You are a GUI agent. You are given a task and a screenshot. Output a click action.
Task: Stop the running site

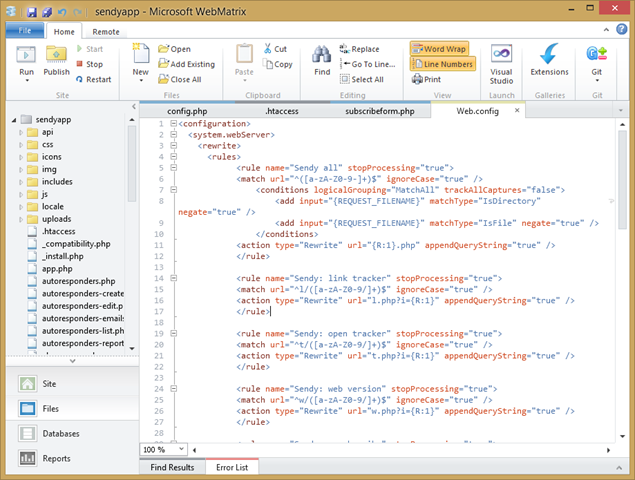89,64
